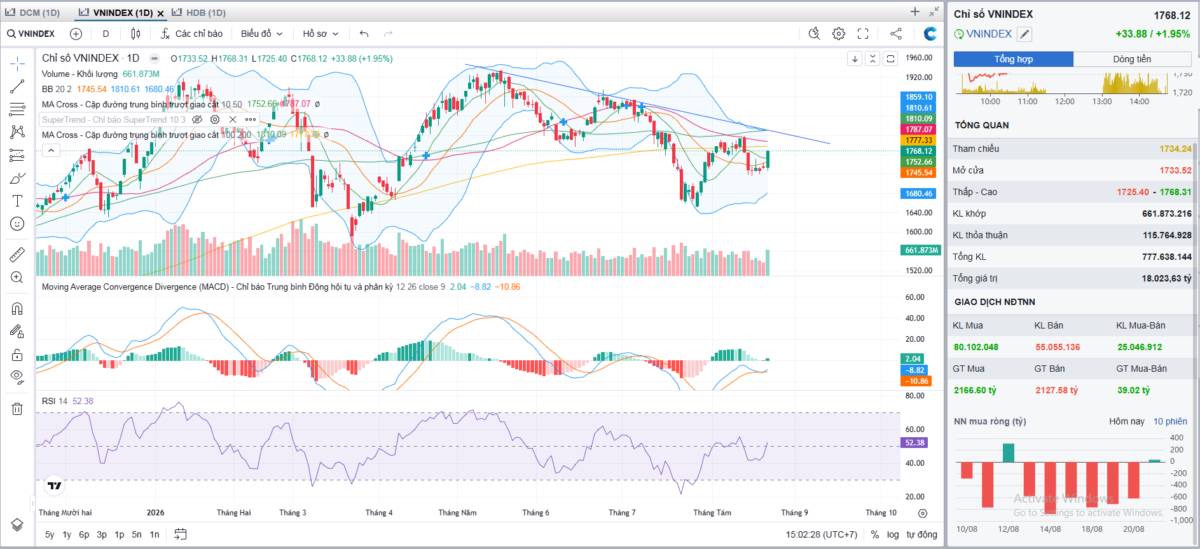Set time range to 5n
The width and height of the screenshot is (1200, 549).
point(137,534)
